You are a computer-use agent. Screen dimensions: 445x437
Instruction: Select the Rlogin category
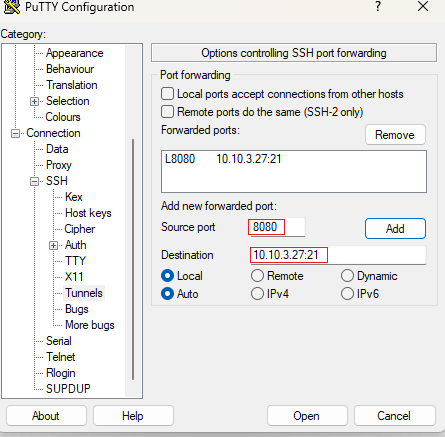pyautogui.click(x=61, y=373)
